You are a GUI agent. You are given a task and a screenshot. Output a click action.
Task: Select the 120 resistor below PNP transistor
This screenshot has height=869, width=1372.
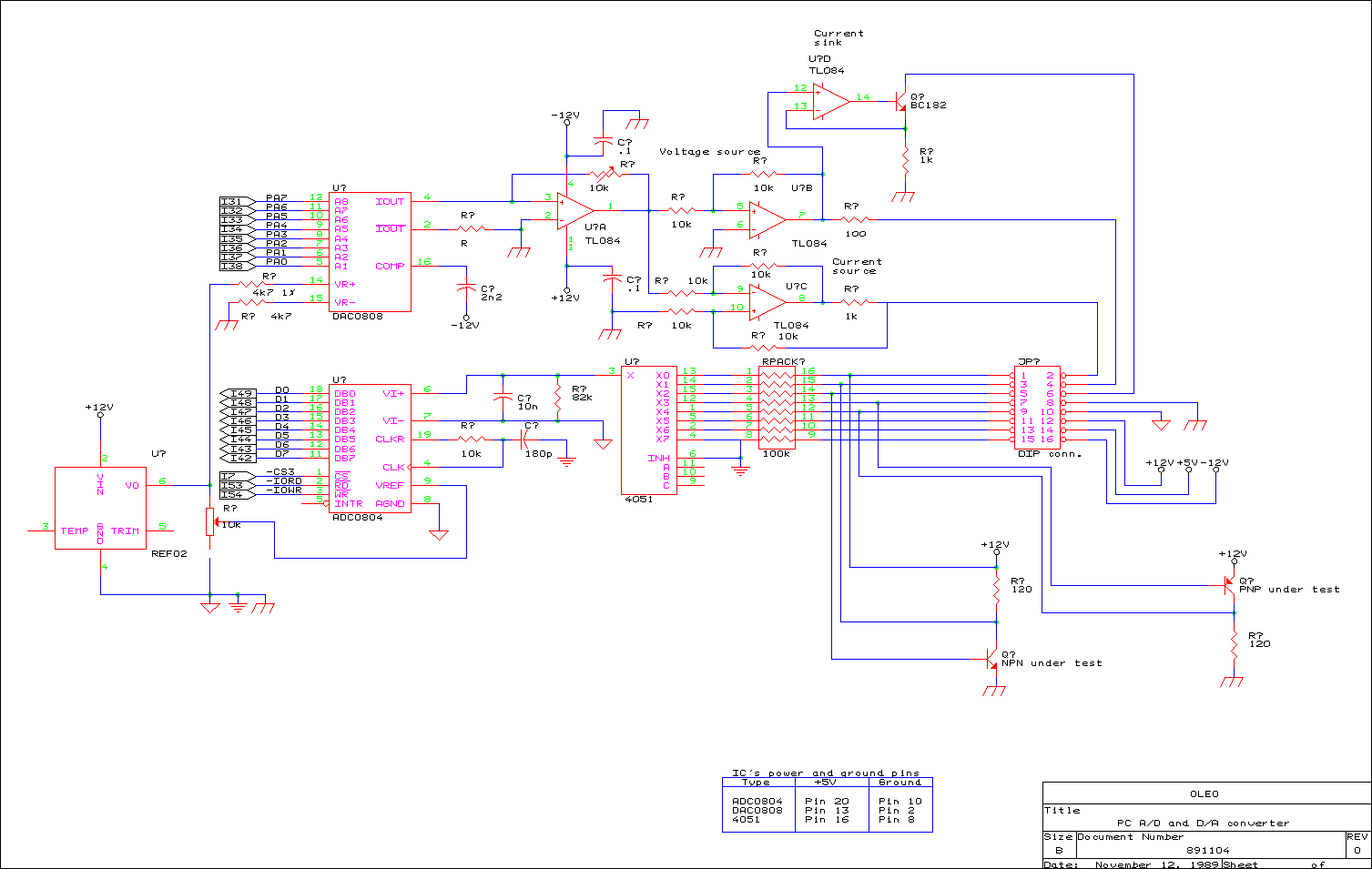pyautogui.click(x=1235, y=645)
